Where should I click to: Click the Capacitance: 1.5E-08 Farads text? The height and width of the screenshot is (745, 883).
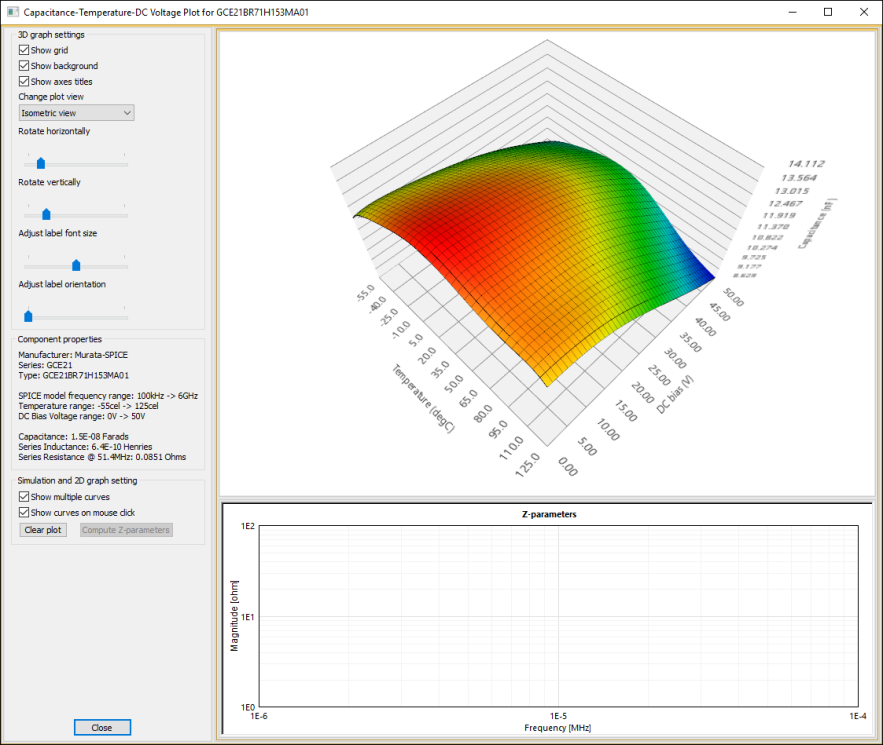tap(73, 436)
